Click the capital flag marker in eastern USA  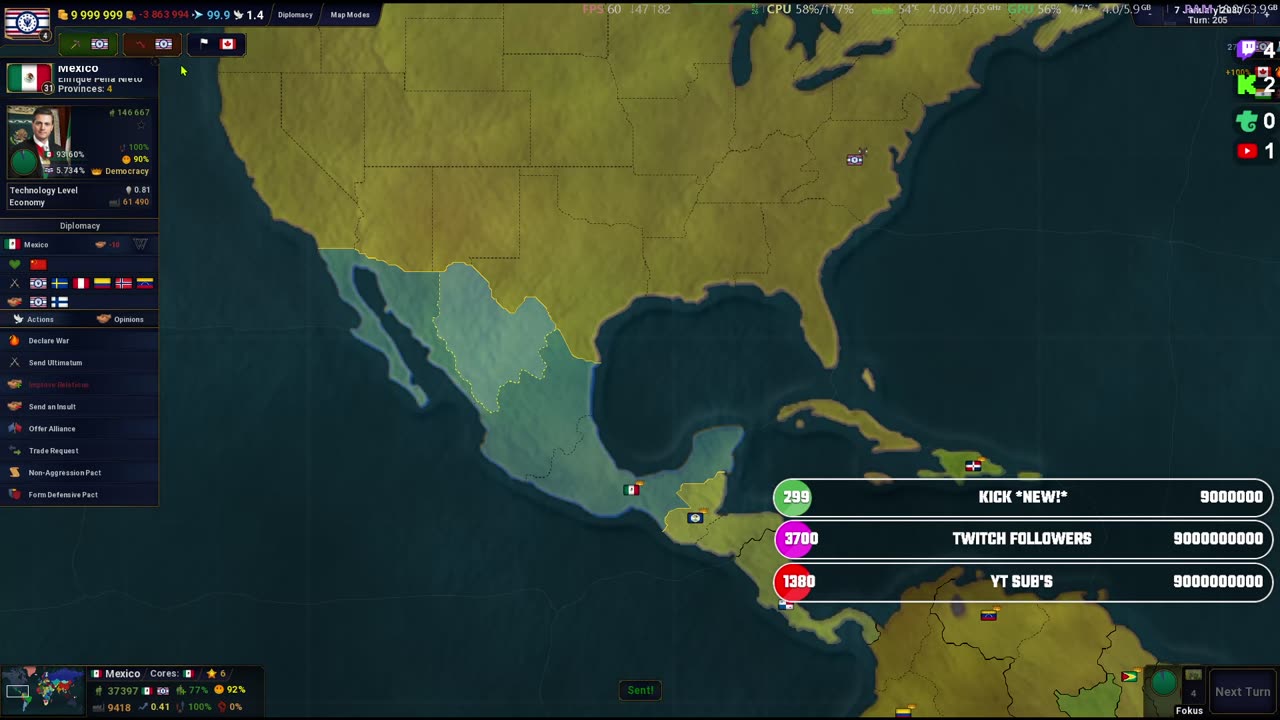(x=854, y=159)
